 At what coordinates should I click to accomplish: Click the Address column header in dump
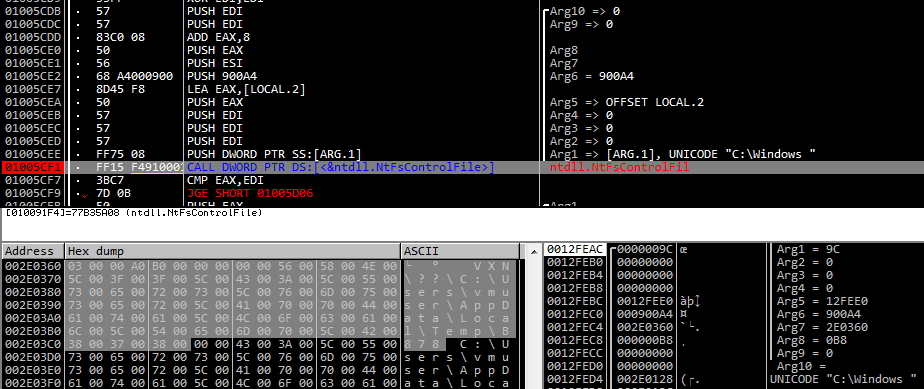[33, 251]
